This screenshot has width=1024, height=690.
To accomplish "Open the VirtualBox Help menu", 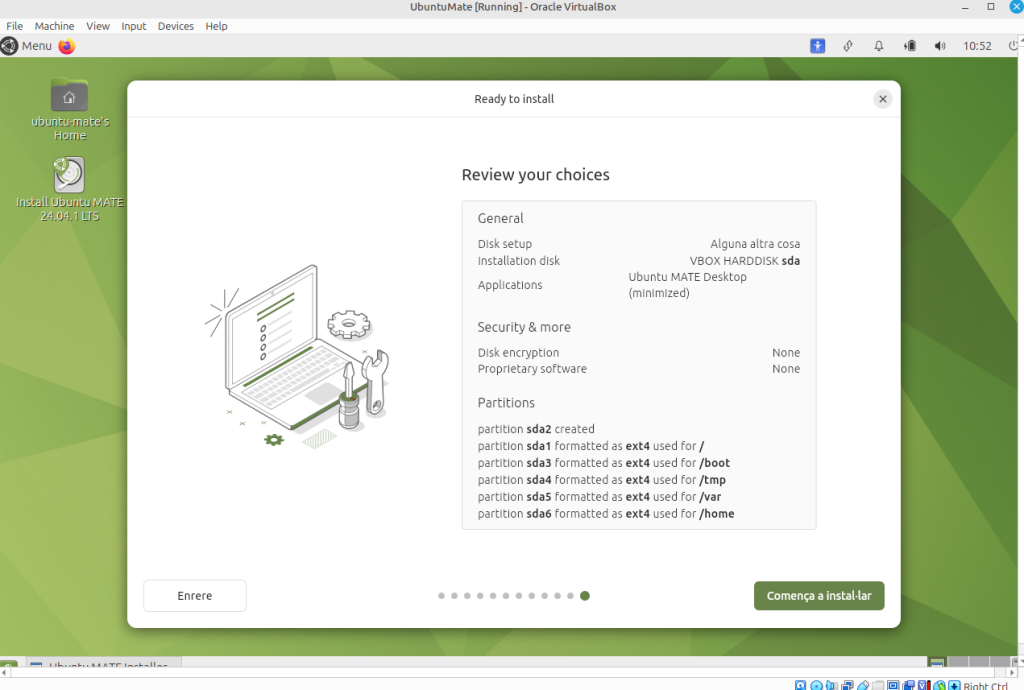I will click(x=217, y=26).
